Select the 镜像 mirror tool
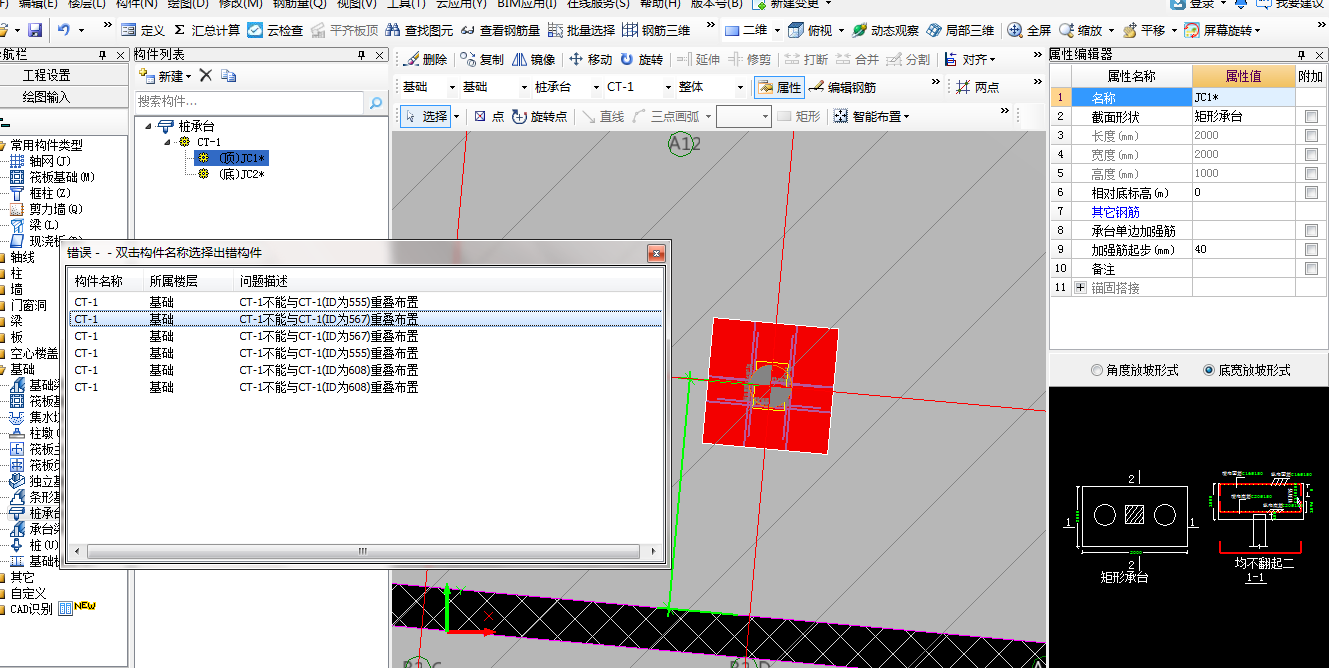 [533, 60]
